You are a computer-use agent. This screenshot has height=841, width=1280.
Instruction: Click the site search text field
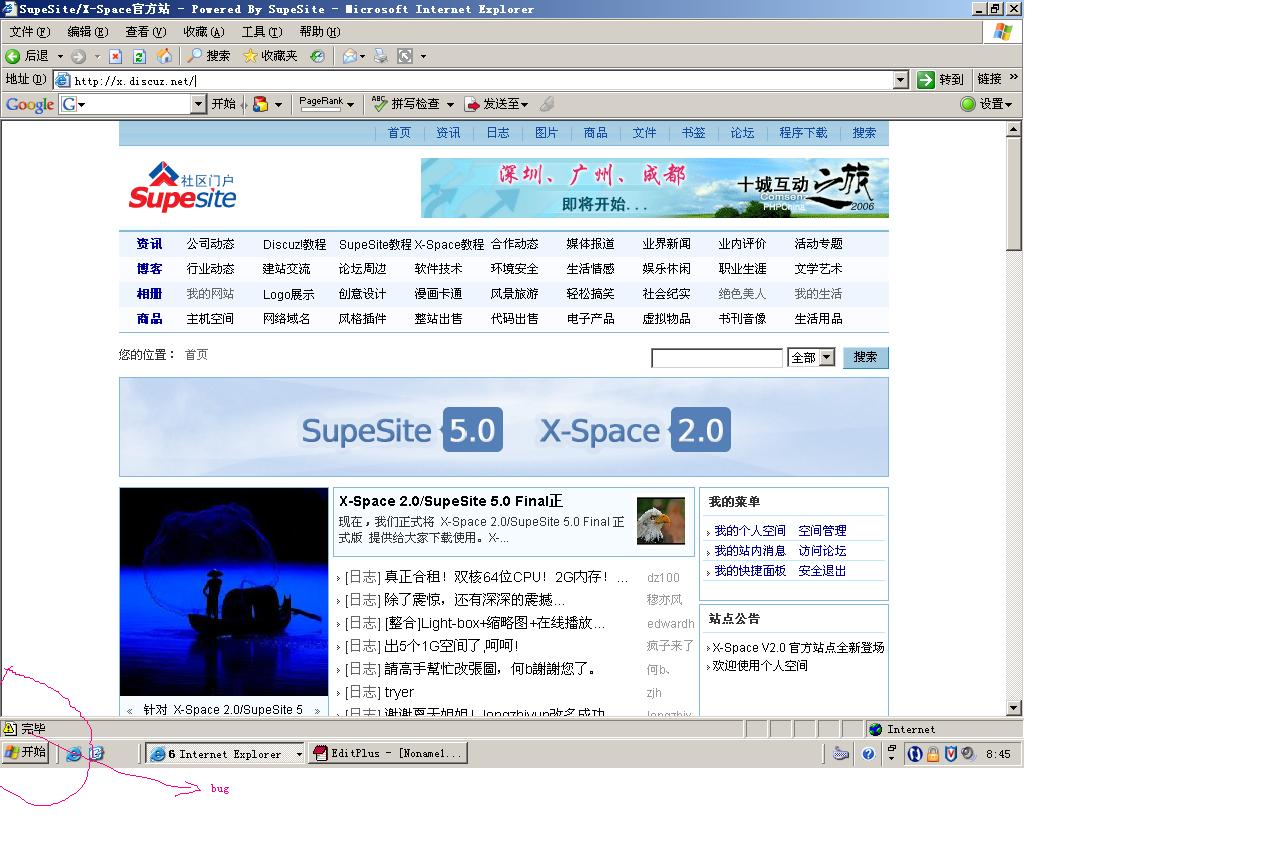(717, 358)
